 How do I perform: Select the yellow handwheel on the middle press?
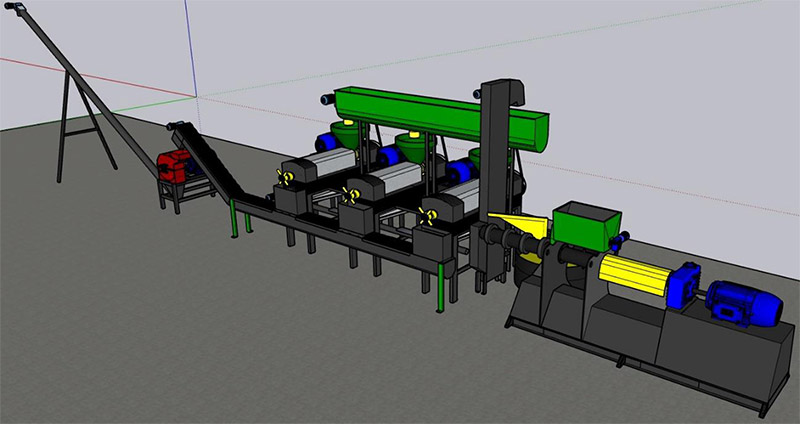pos(352,193)
